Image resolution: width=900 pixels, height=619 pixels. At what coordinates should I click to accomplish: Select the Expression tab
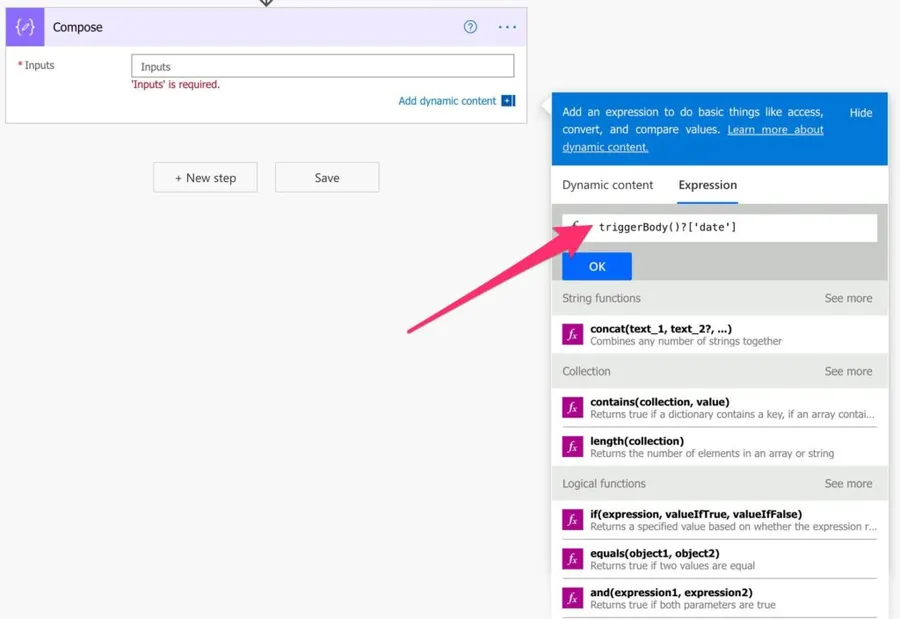point(707,185)
